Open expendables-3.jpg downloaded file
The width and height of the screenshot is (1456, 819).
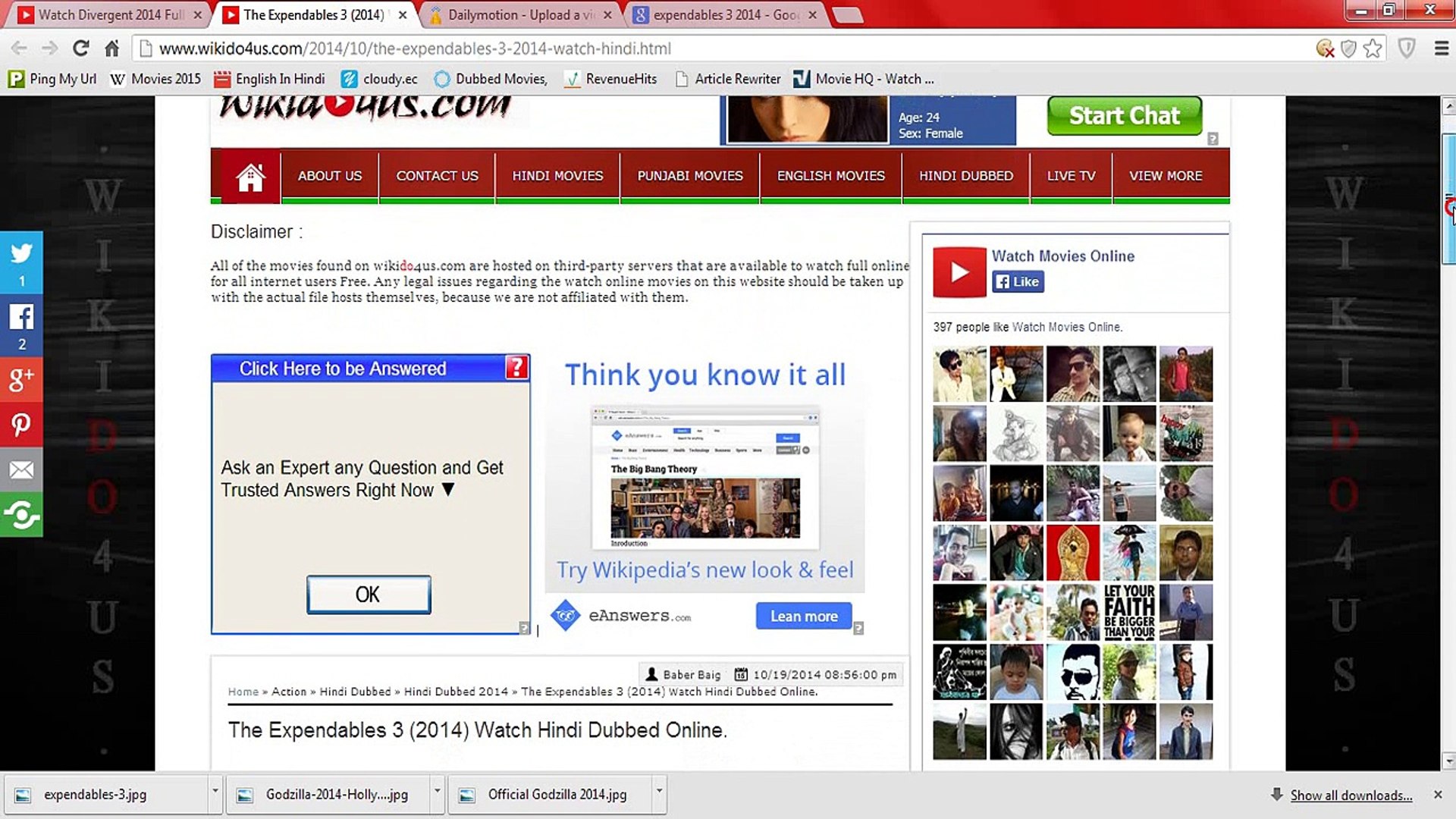[x=106, y=794]
